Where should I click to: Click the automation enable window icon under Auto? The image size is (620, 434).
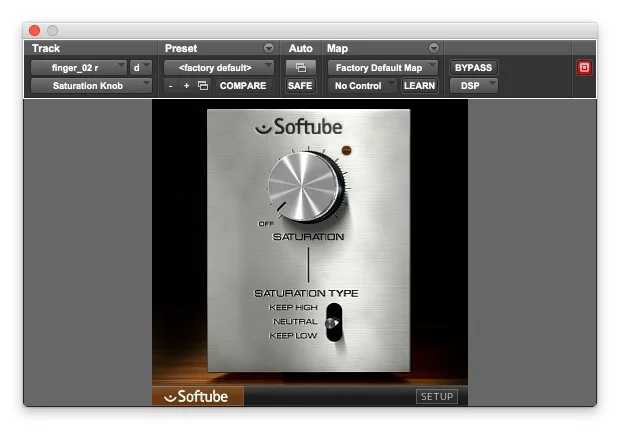[301, 68]
